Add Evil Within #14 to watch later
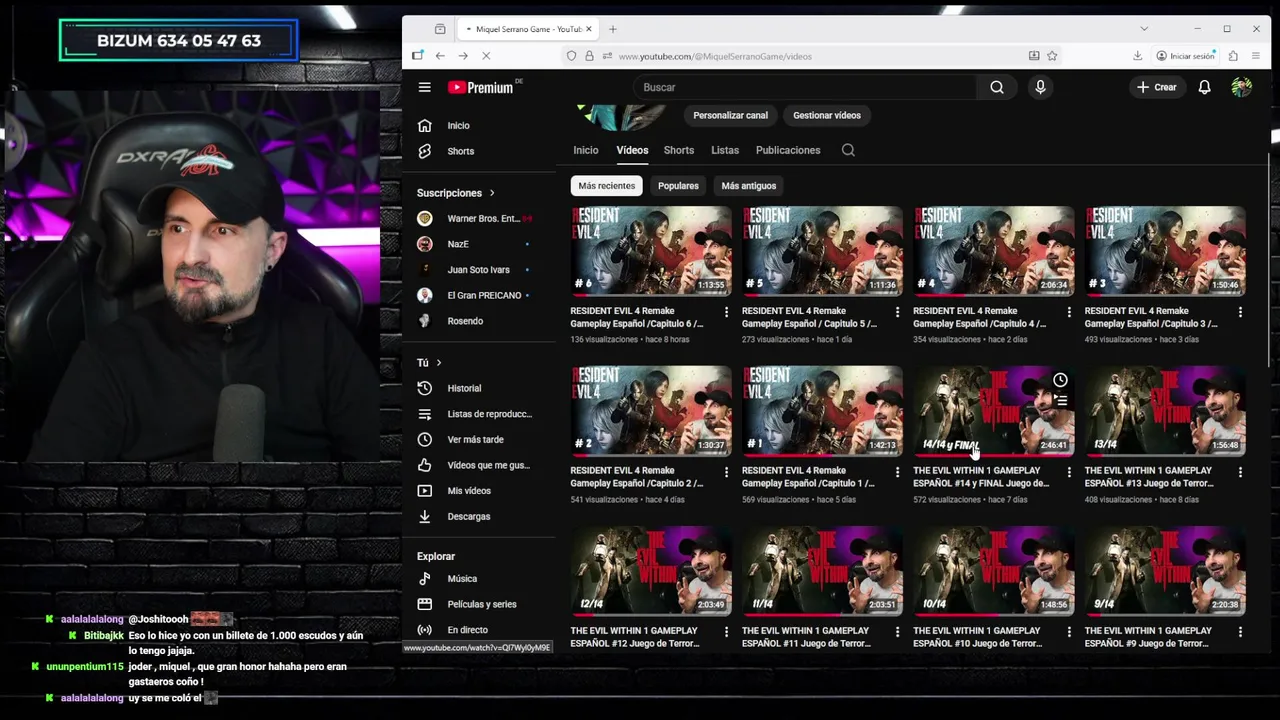Viewport: 1280px width, 720px height. [x=1060, y=380]
